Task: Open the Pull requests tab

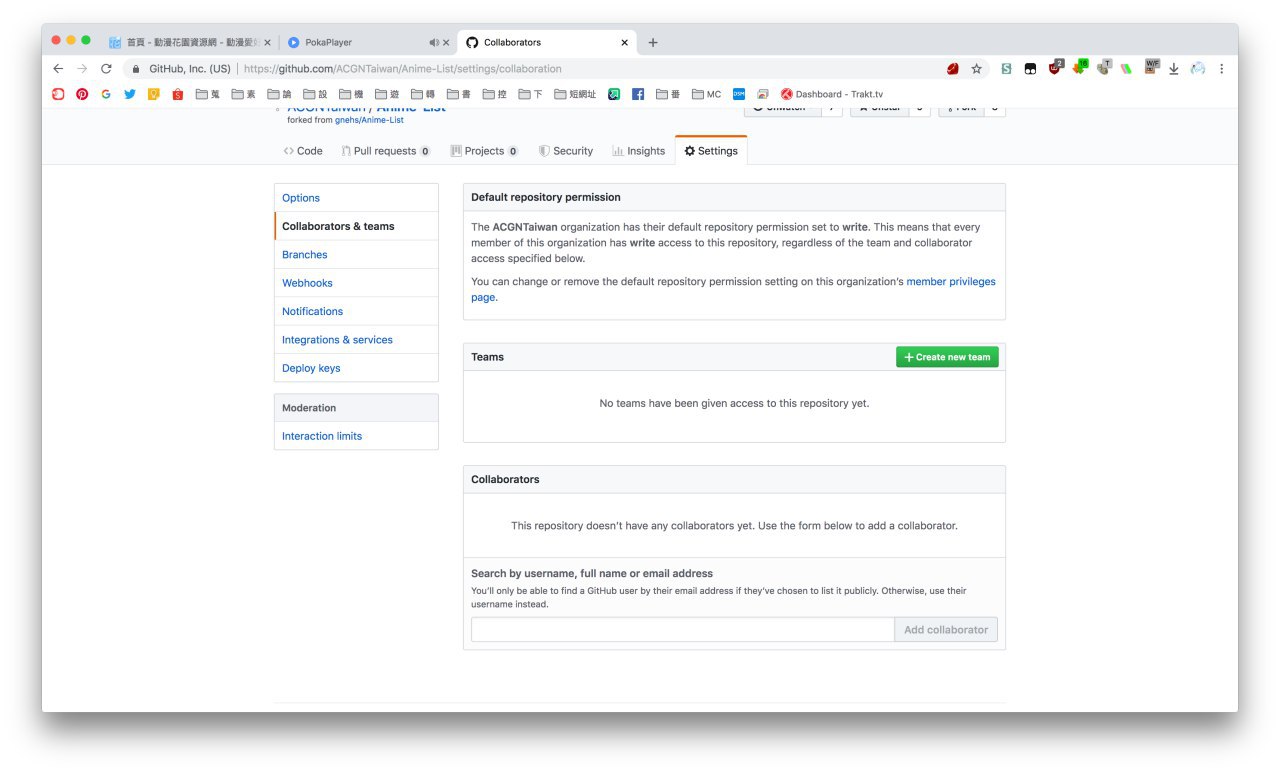Action: point(386,151)
